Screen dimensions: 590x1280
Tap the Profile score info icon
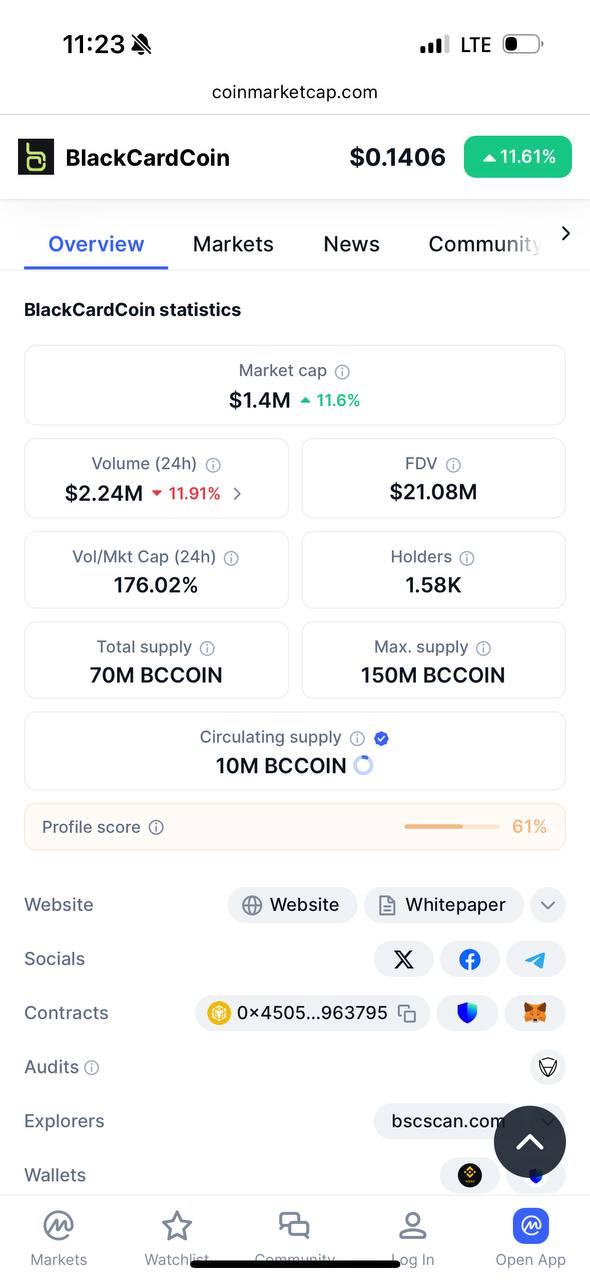[x=156, y=827]
